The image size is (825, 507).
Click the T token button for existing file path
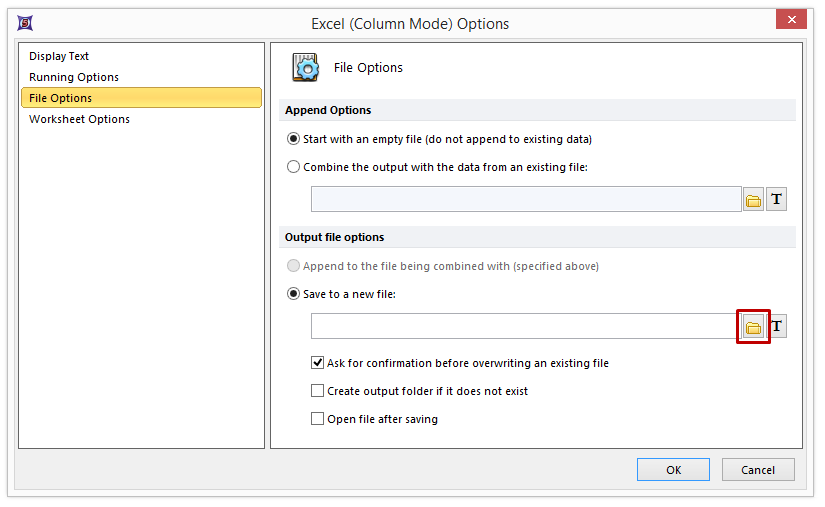click(777, 200)
